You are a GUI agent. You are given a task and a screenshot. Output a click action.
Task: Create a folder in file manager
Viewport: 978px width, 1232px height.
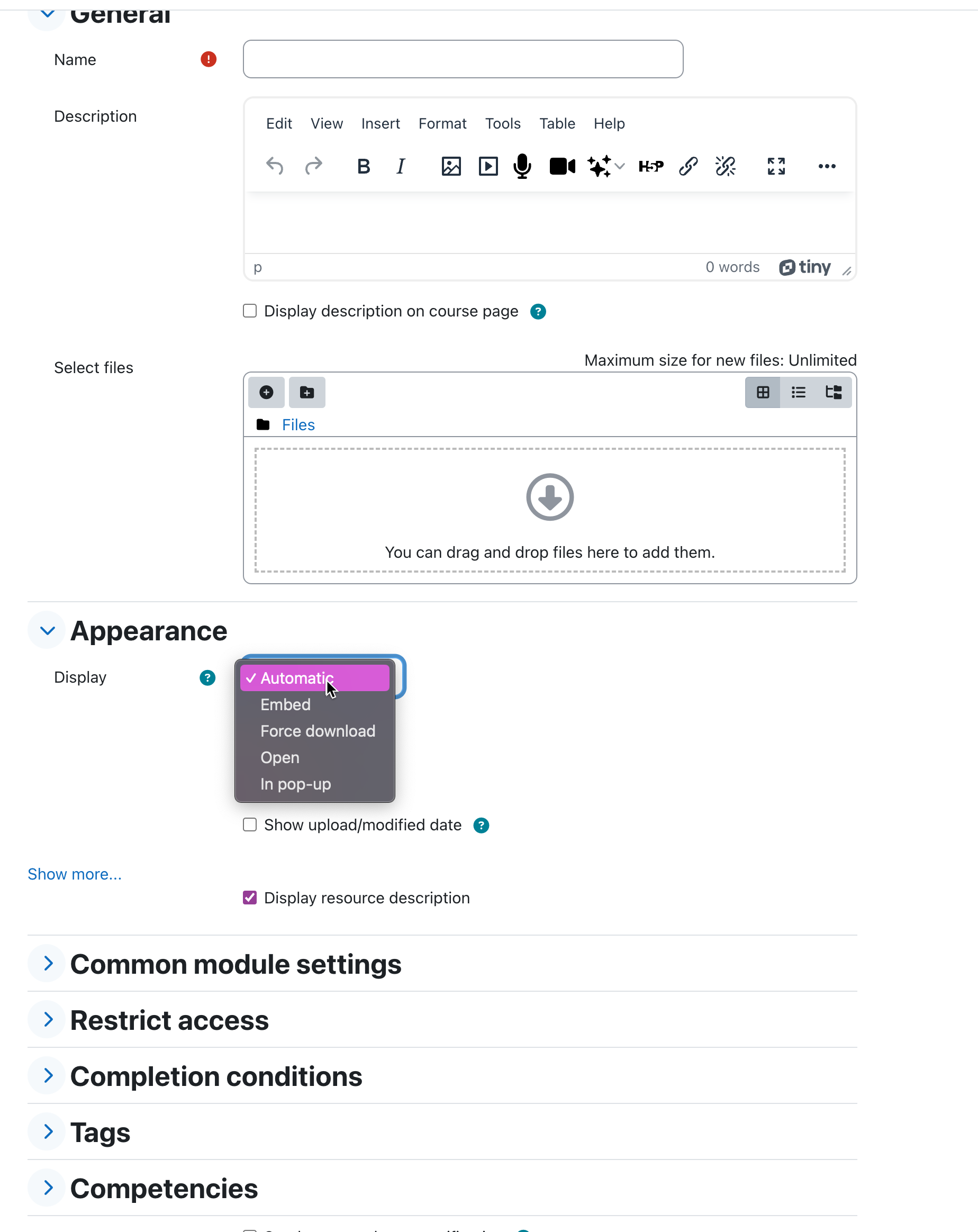click(307, 393)
